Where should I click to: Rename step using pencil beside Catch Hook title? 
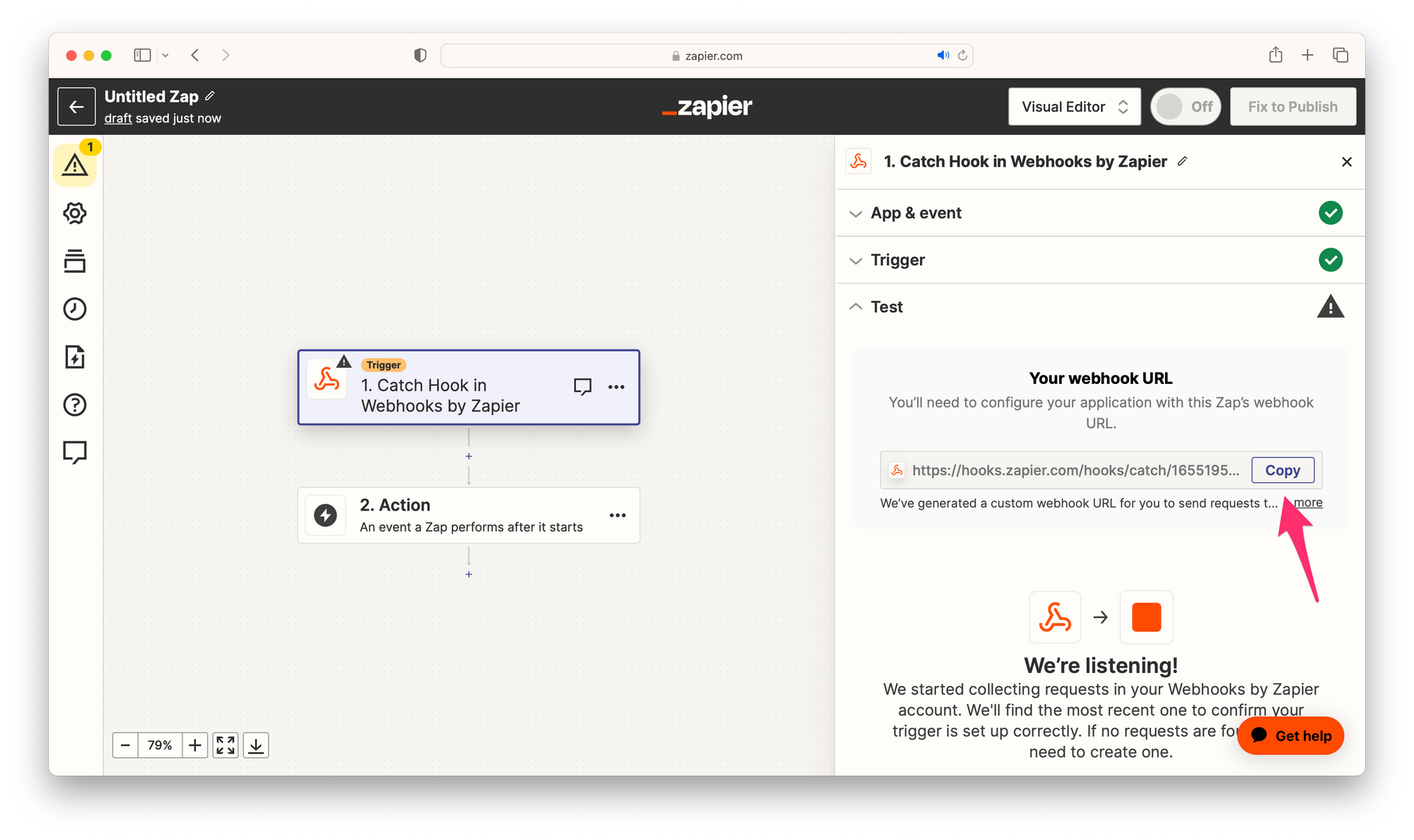[x=1182, y=161]
